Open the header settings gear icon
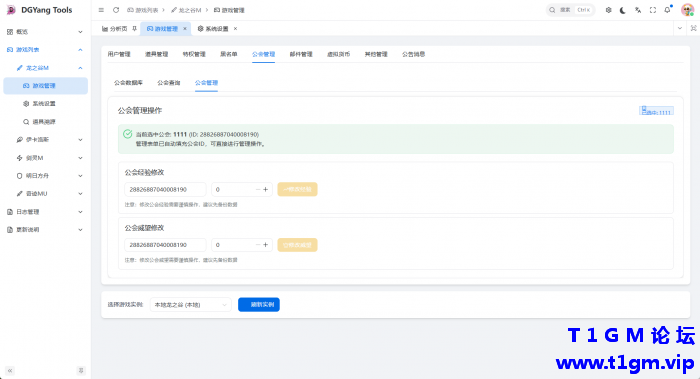Image resolution: width=700 pixels, height=379 pixels. click(x=608, y=10)
